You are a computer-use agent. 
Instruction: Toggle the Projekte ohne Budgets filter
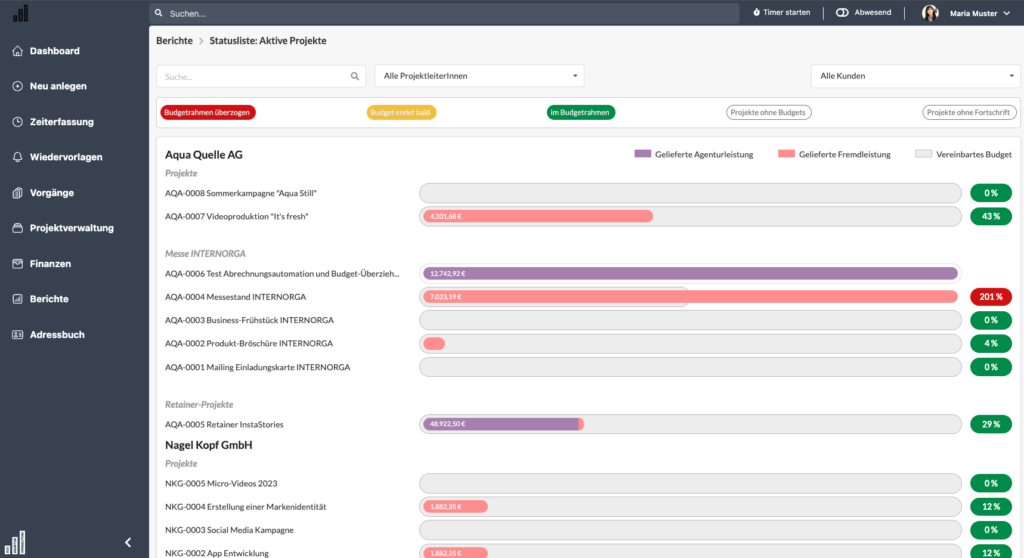[x=768, y=112]
